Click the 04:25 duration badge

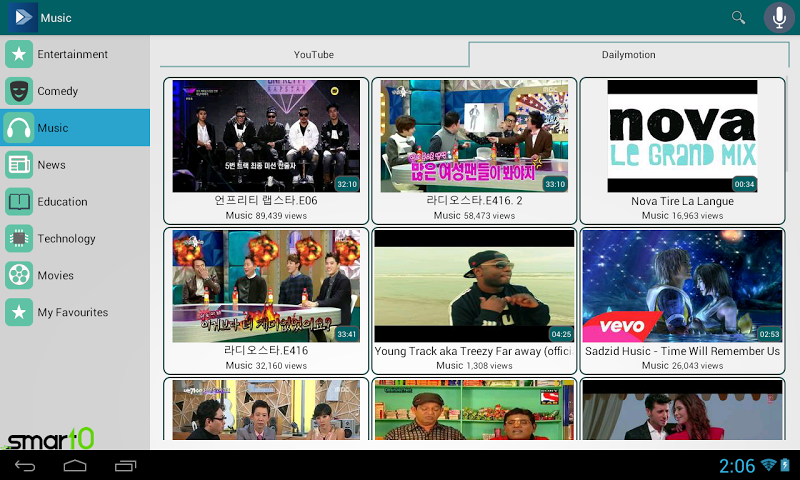[561, 334]
